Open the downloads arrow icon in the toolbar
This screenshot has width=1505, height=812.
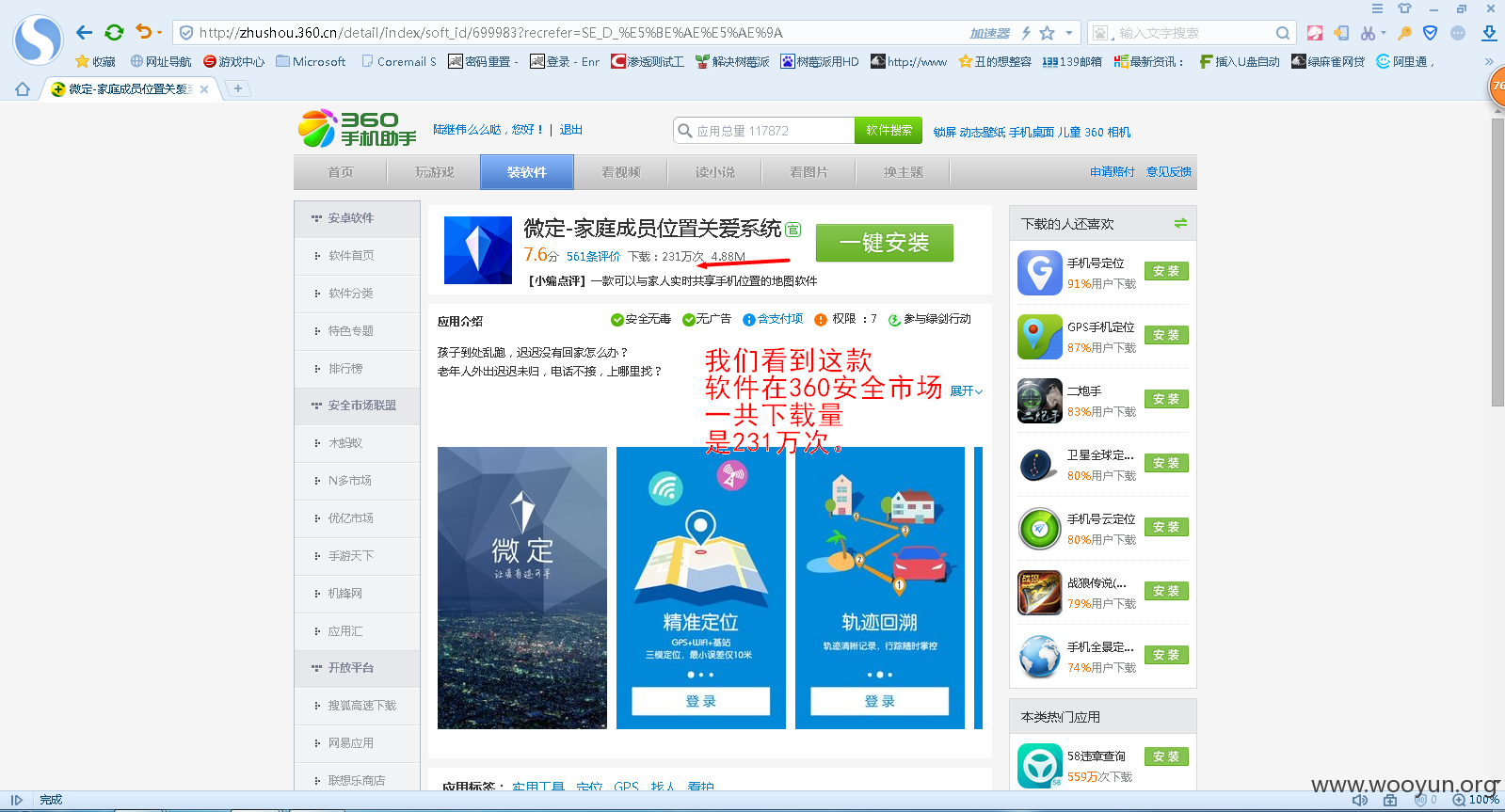click(x=1489, y=33)
